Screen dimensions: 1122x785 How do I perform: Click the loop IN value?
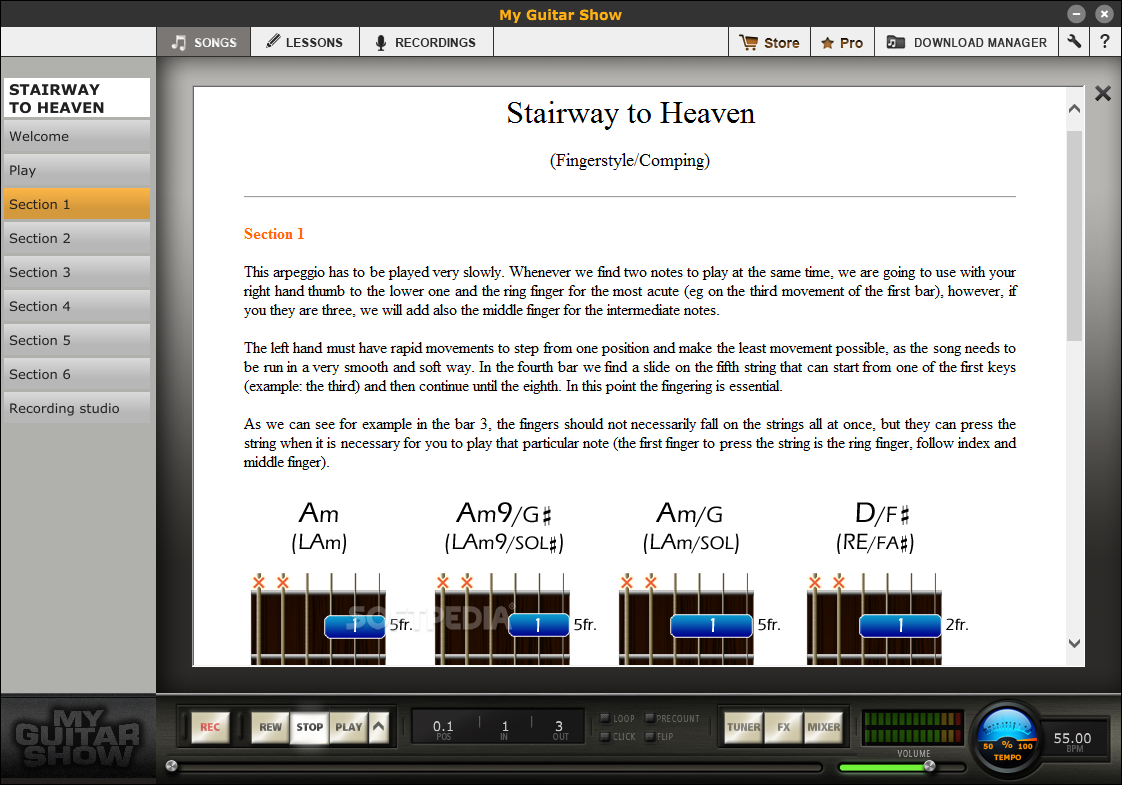pos(504,729)
